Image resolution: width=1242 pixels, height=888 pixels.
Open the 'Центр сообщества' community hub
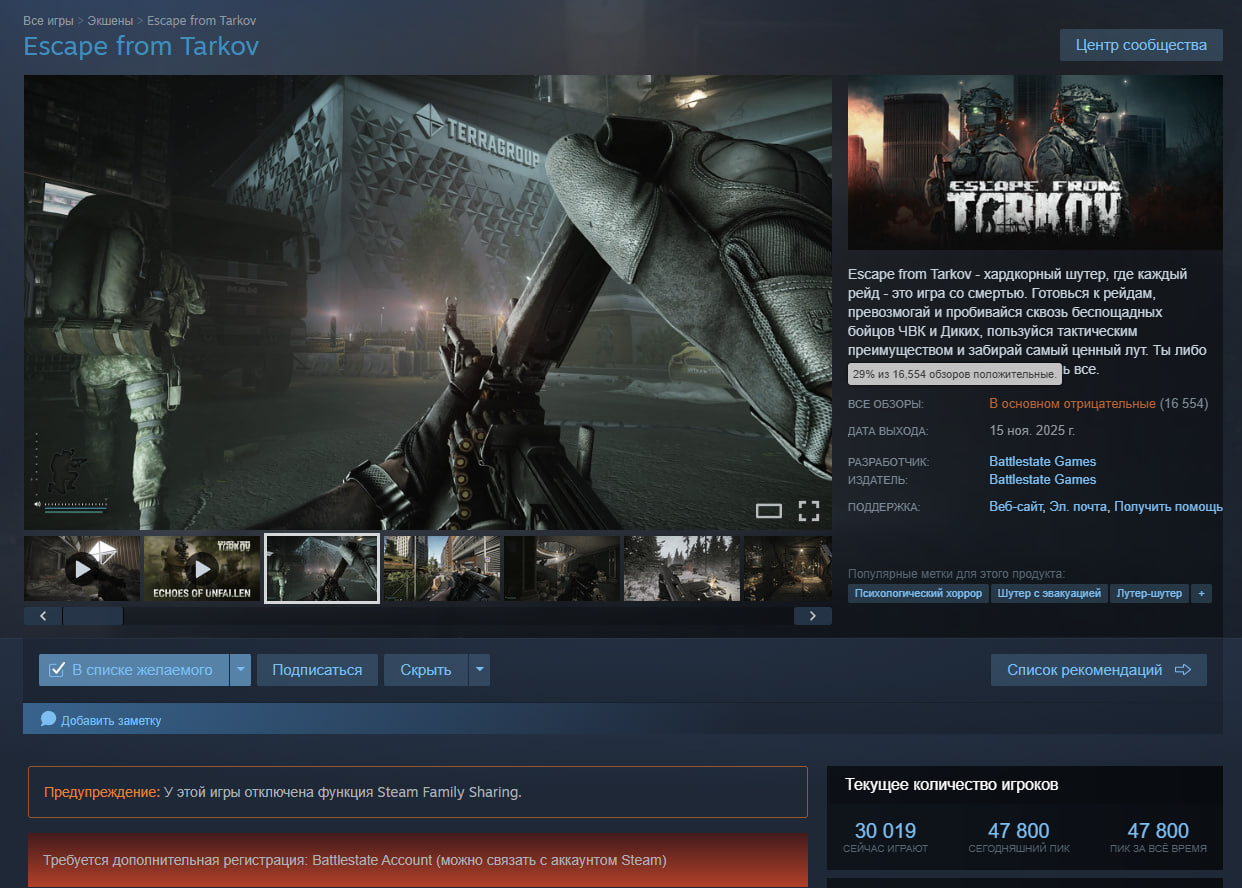point(1141,45)
